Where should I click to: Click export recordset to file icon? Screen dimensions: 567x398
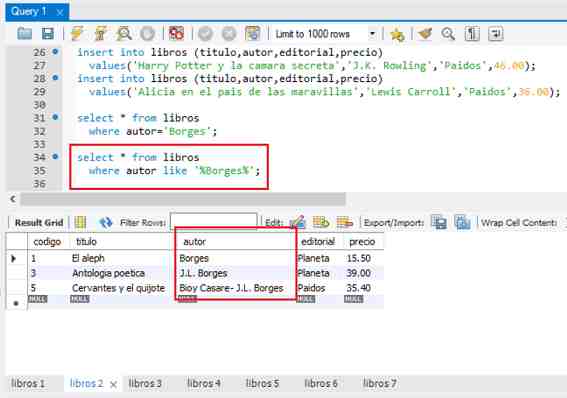coord(439,222)
